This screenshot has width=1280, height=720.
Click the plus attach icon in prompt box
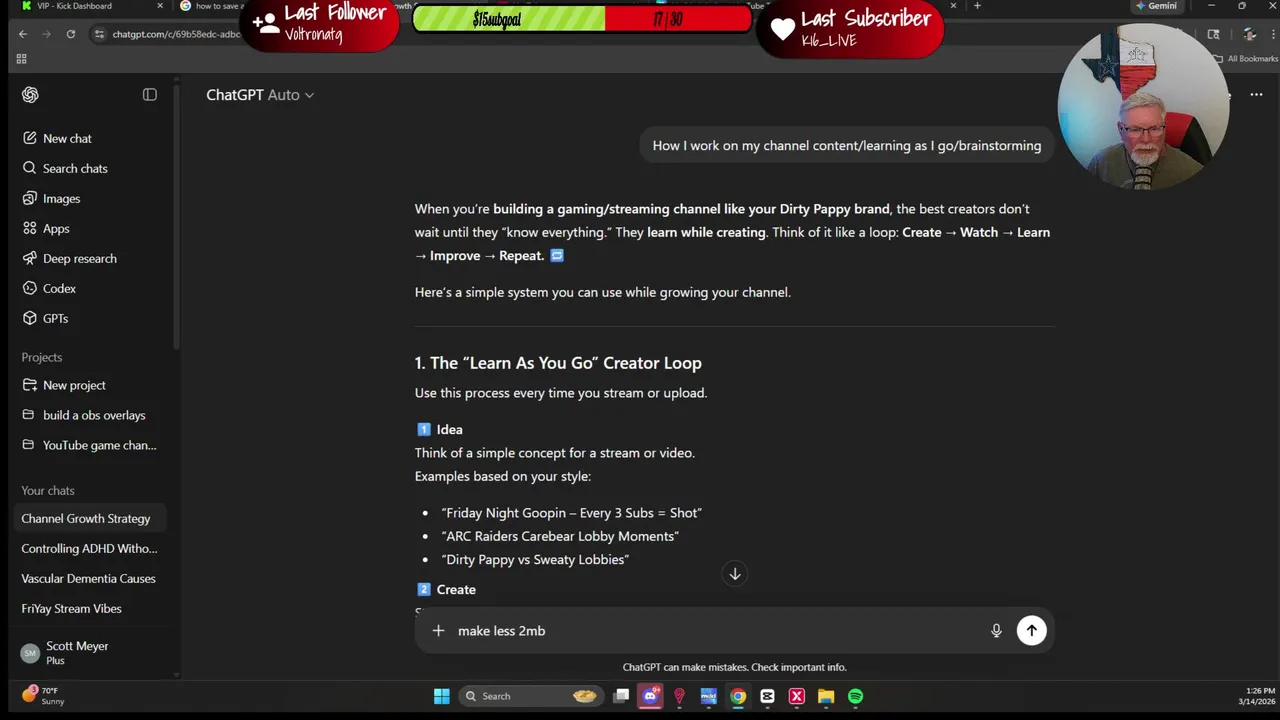pyautogui.click(x=438, y=631)
